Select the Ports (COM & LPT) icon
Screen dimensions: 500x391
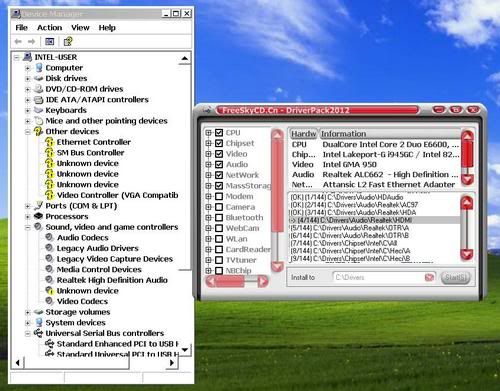pyautogui.click(x=39, y=206)
